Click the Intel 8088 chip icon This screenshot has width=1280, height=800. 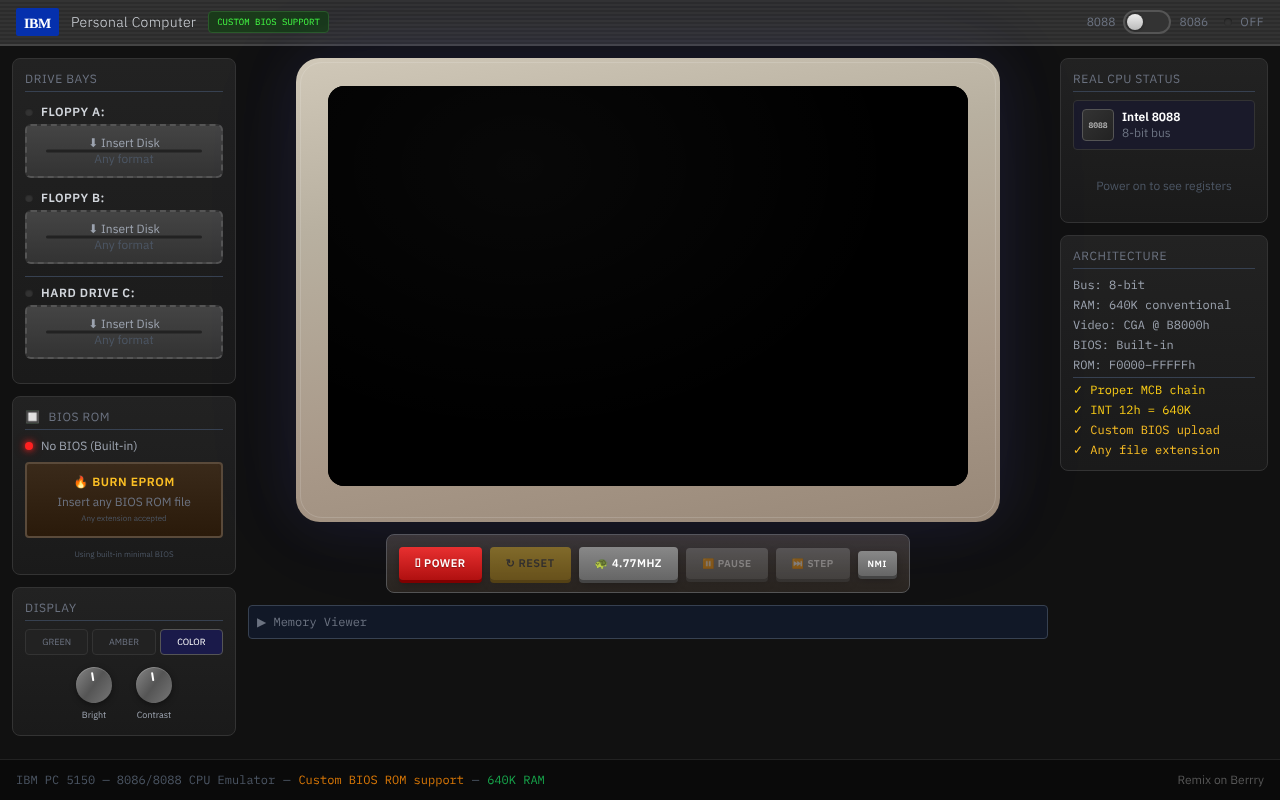coord(1097,125)
